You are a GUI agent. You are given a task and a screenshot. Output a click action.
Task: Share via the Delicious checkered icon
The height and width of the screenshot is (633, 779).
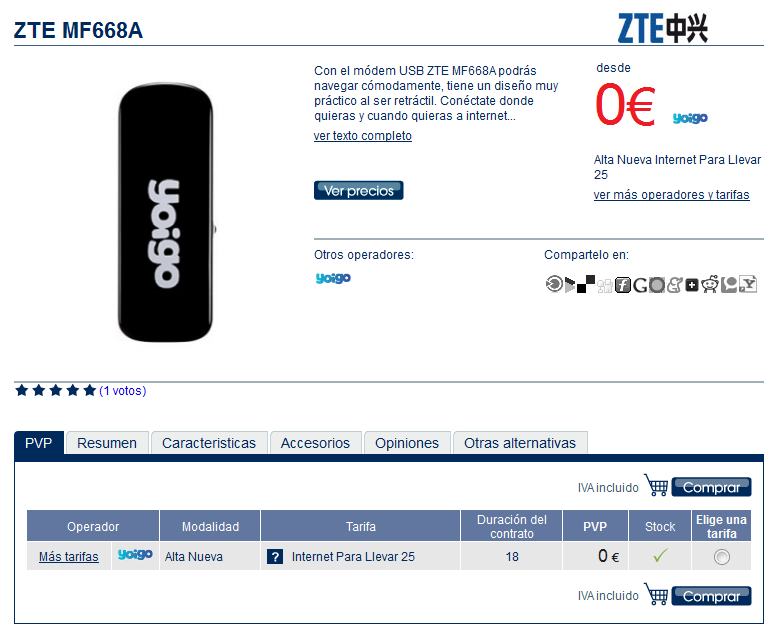(x=586, y=284)
